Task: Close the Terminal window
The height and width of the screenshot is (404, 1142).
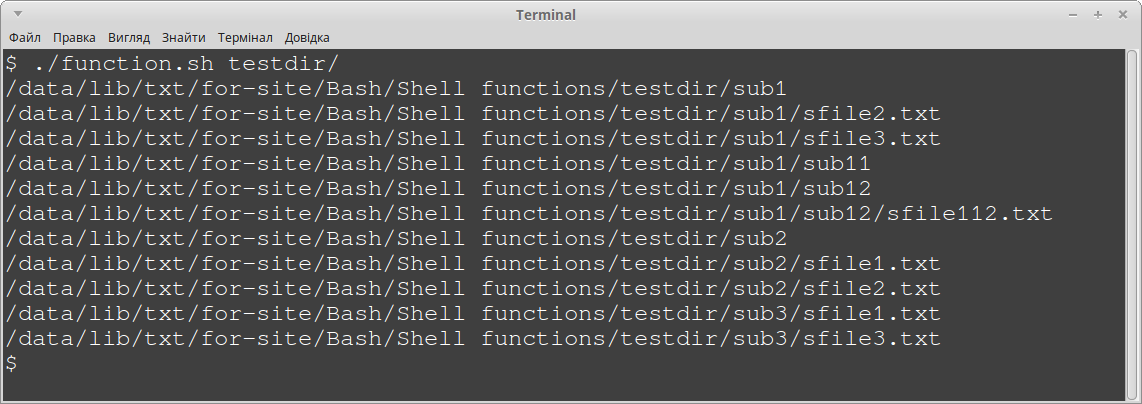Action: pyautogui.click(x=1122, y=15)
